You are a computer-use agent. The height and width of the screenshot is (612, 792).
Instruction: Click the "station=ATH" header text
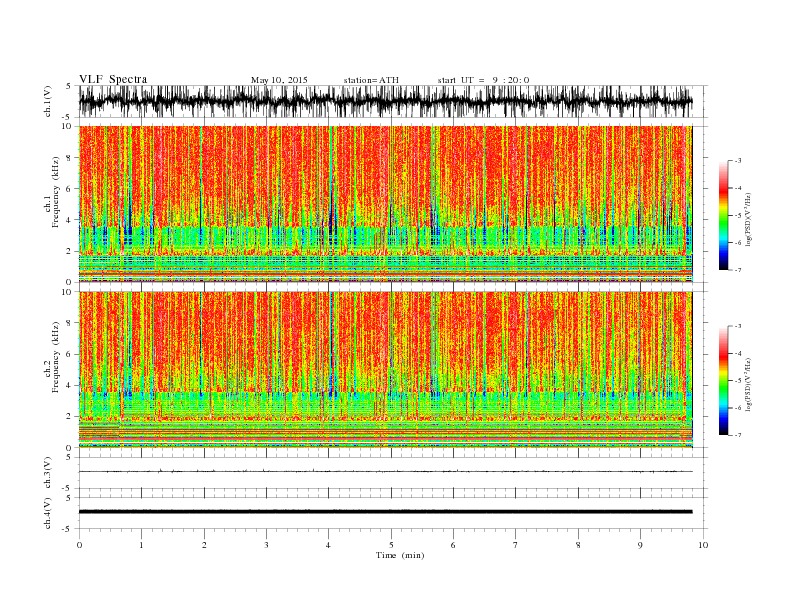371,80
